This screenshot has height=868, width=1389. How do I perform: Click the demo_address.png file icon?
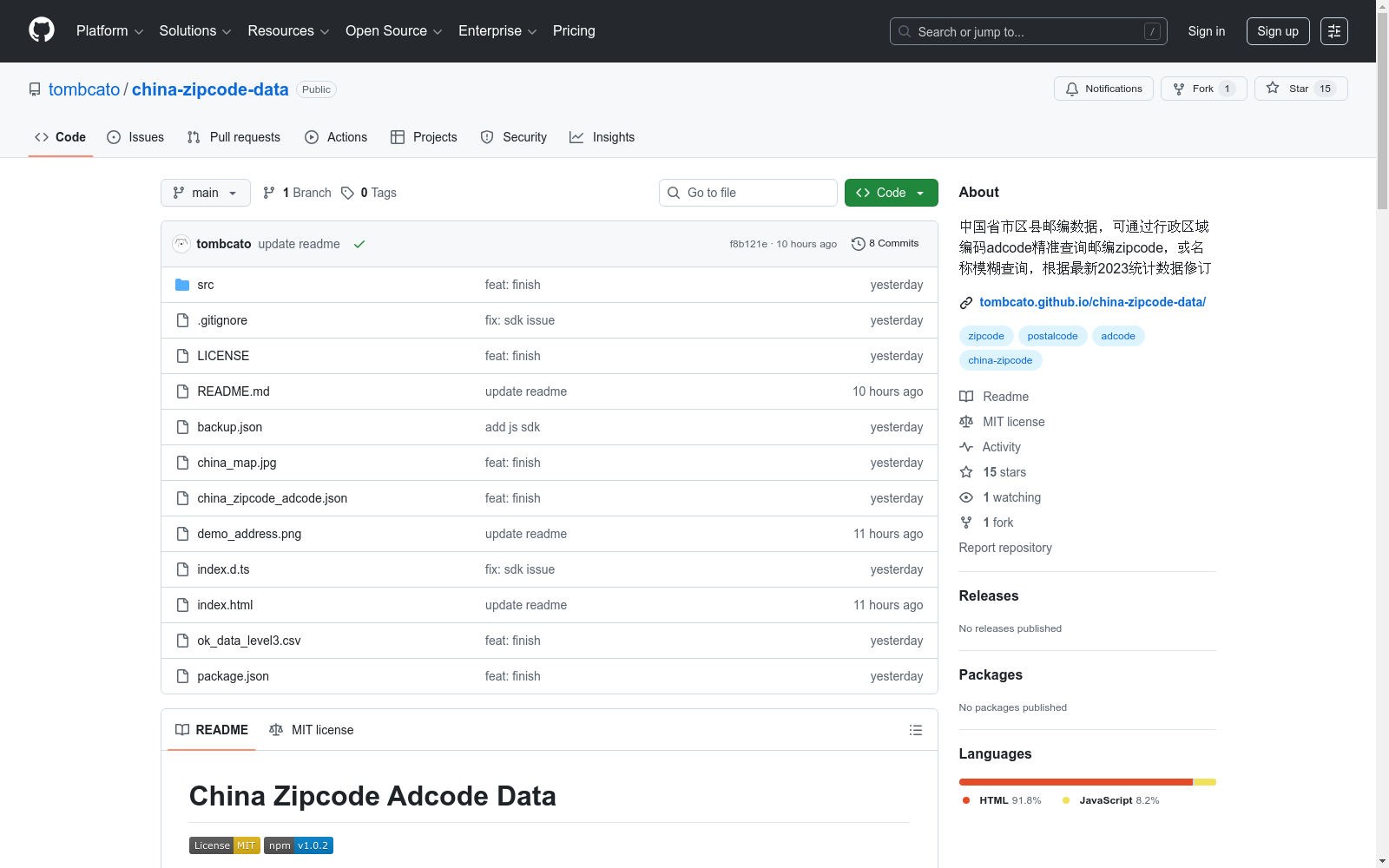[182, 534]
